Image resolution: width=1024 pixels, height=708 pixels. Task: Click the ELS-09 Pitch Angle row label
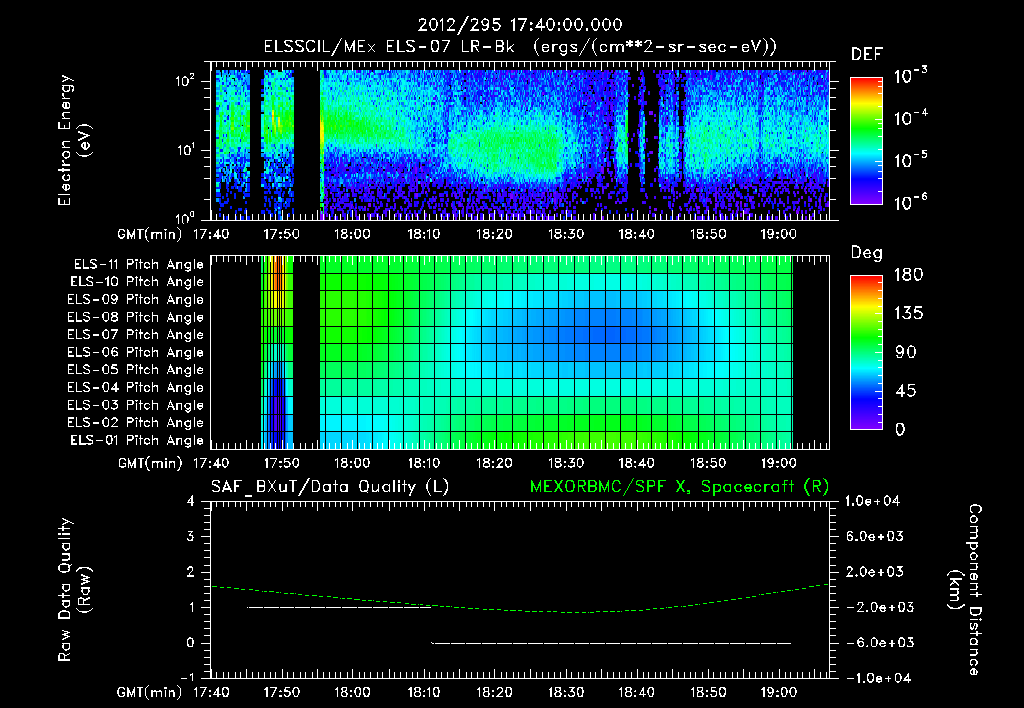click(x=135, y=300)
